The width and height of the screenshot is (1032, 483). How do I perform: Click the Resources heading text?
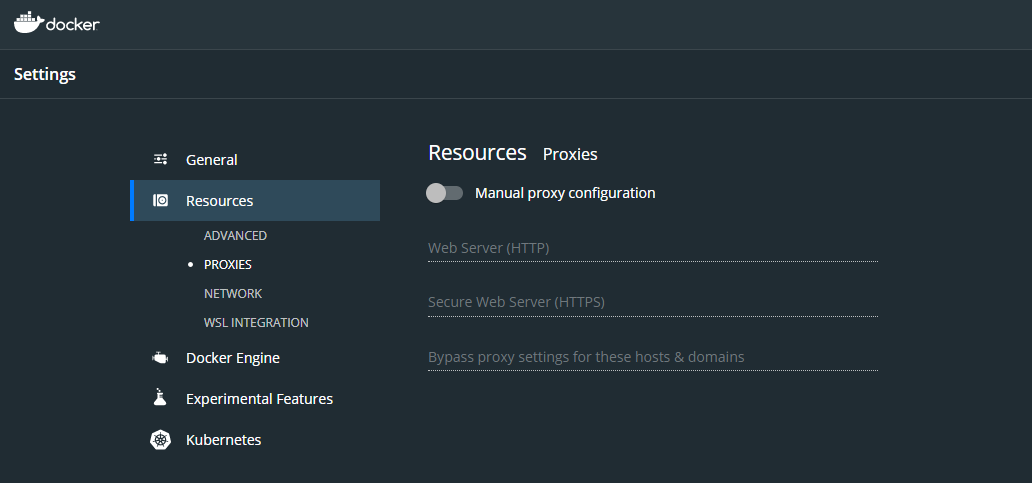click(477, 153)
